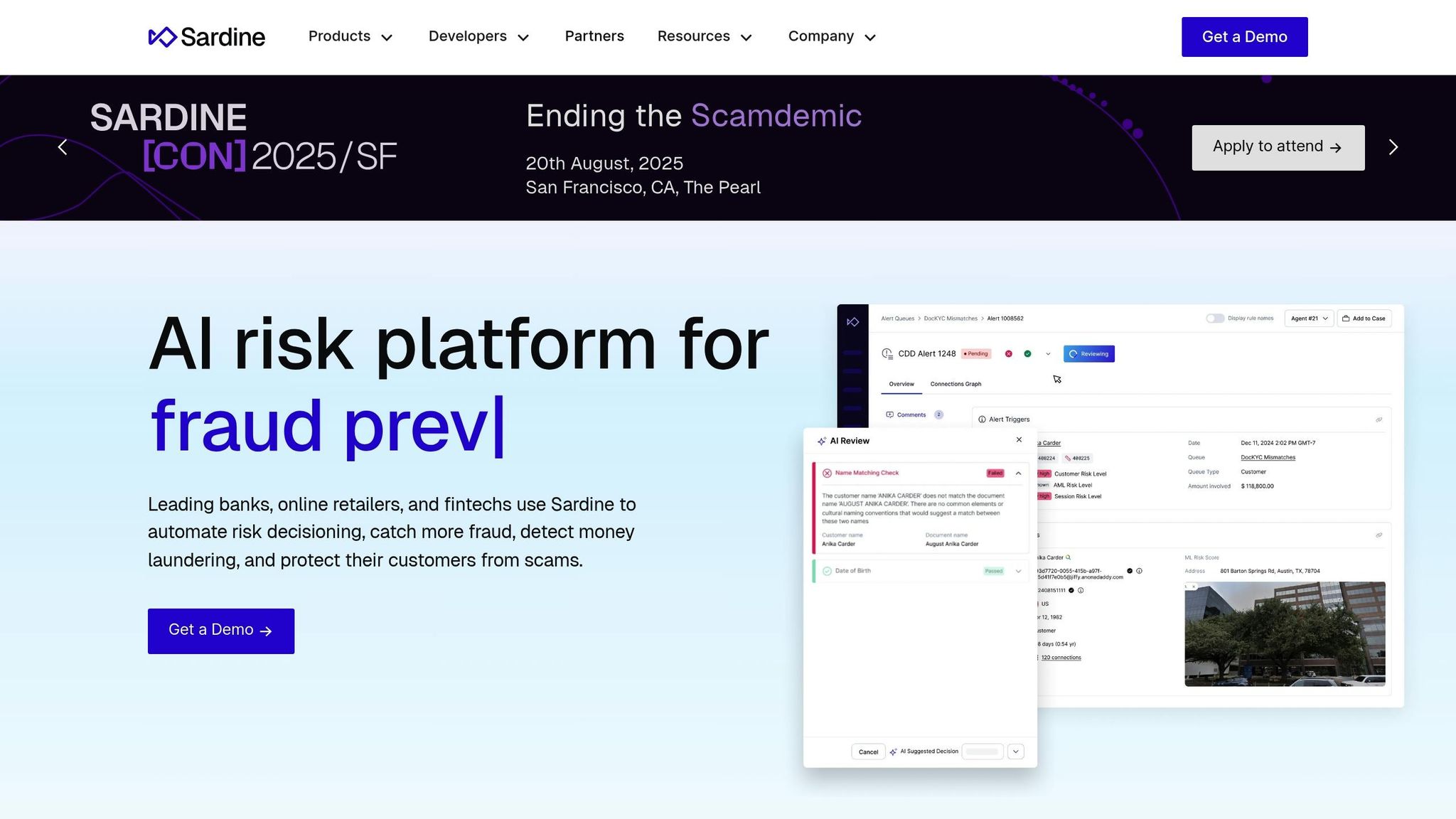
Task: Click the Comments count badge 2
Action: pyautogui.click(x=938, y=414)
